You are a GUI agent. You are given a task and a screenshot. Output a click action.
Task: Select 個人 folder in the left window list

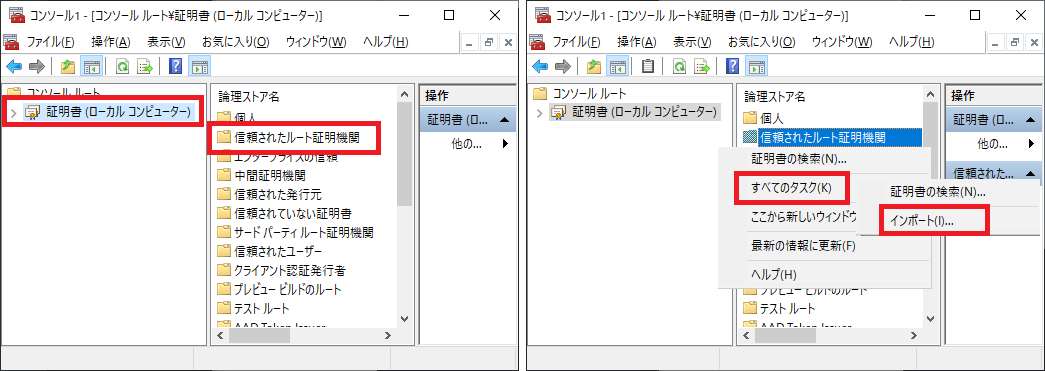point(245,117)
